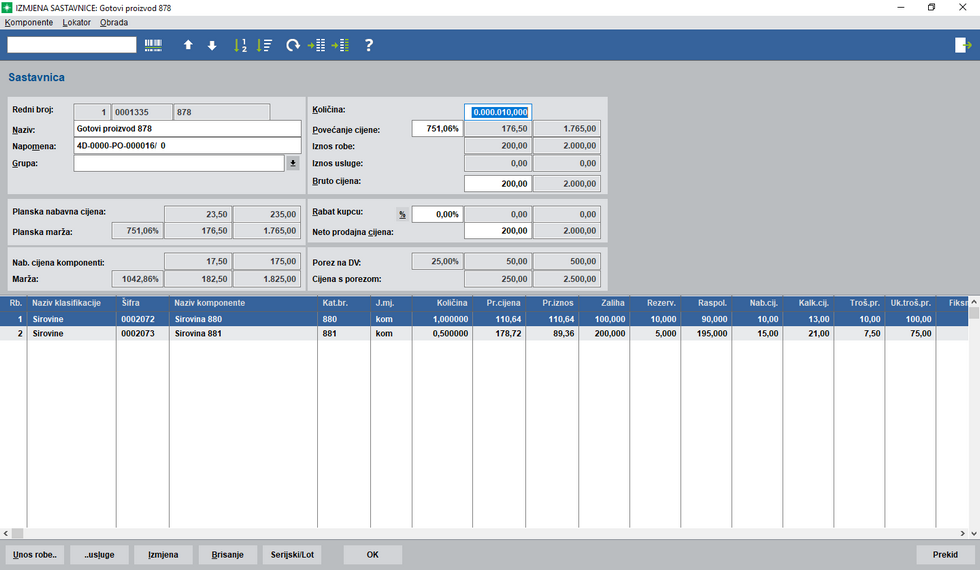This screenshot has width=980, height=570.
Task: Move item down with the down arrow icon
Action: 212,45
